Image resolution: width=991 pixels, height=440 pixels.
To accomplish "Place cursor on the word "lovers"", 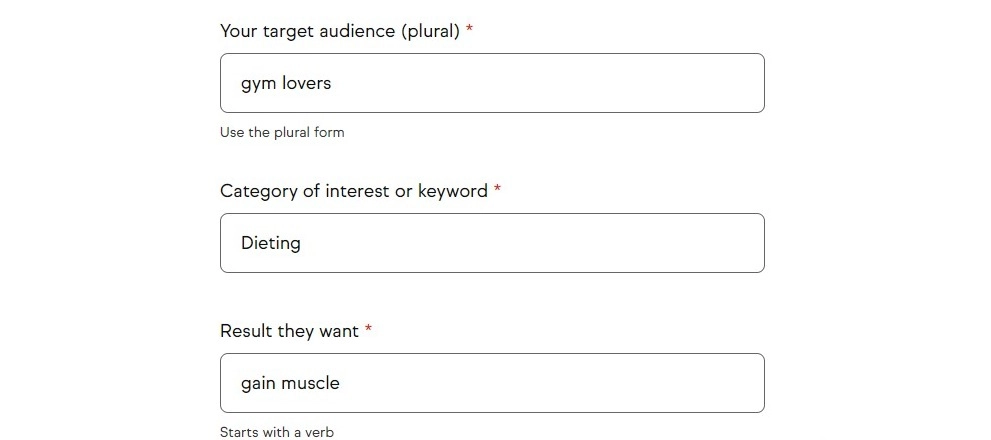I will (306, 83).
